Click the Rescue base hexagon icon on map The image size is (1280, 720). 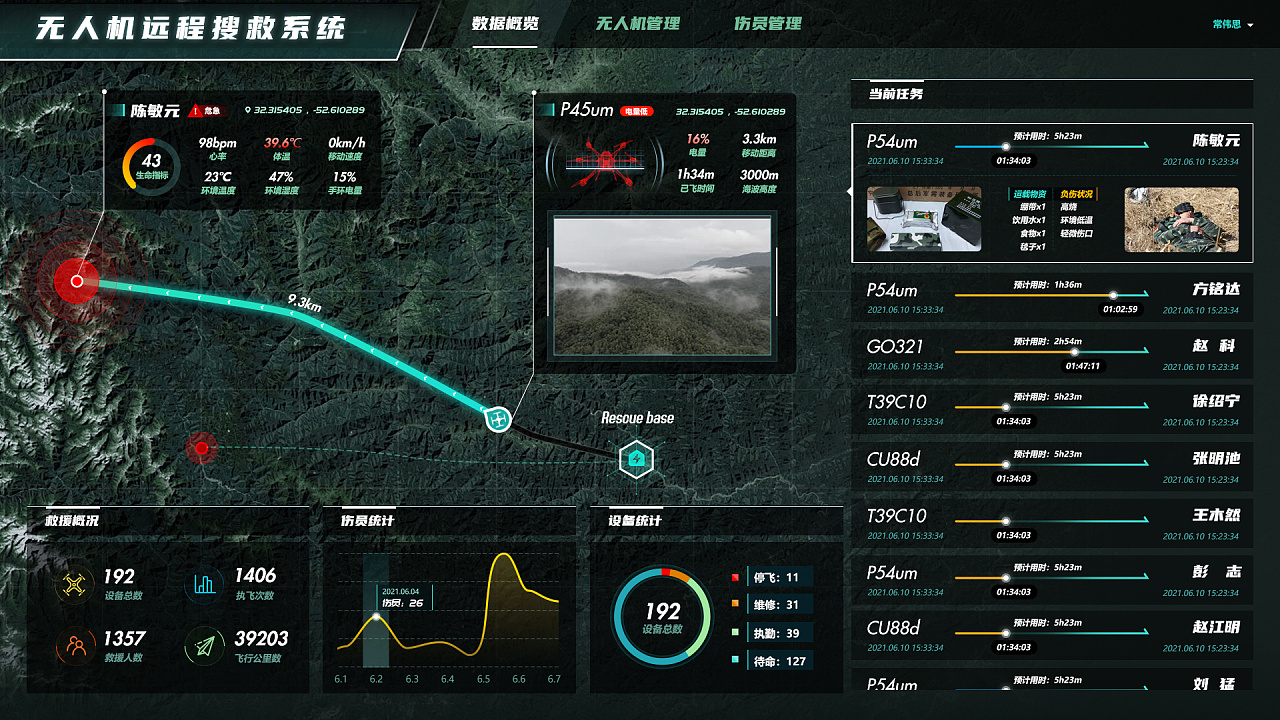point(637,458)
